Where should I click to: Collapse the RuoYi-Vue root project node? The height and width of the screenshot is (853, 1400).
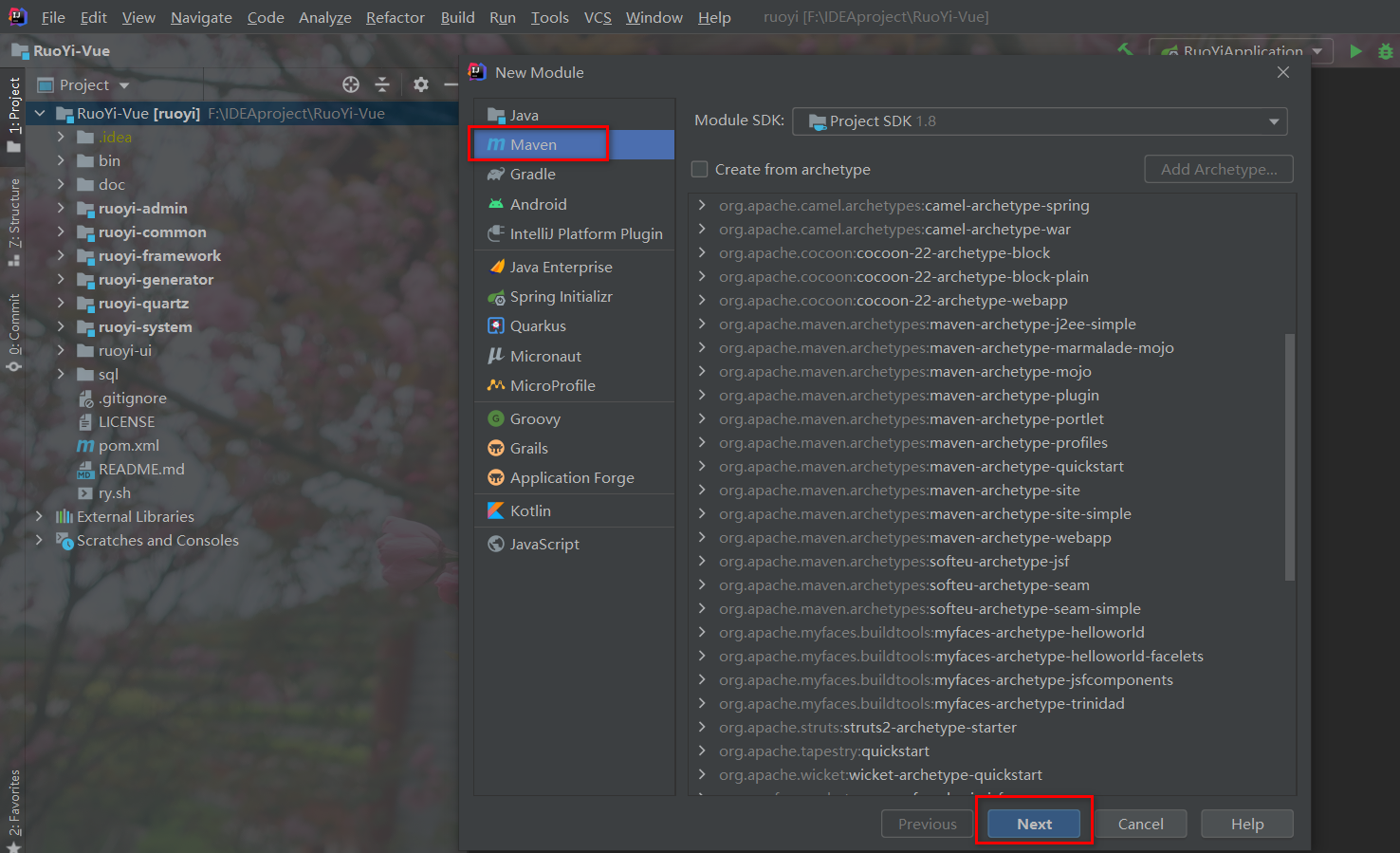pyautogui.click(x=40, y=113)
